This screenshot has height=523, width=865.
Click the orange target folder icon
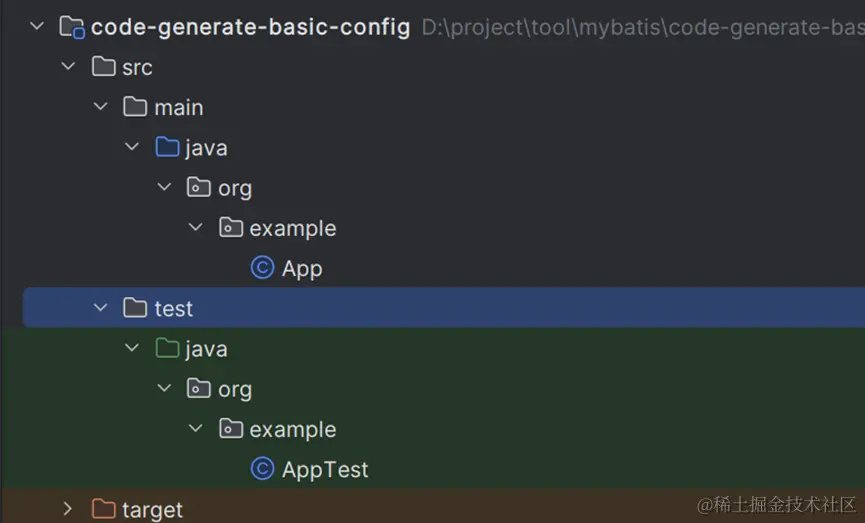103,509
